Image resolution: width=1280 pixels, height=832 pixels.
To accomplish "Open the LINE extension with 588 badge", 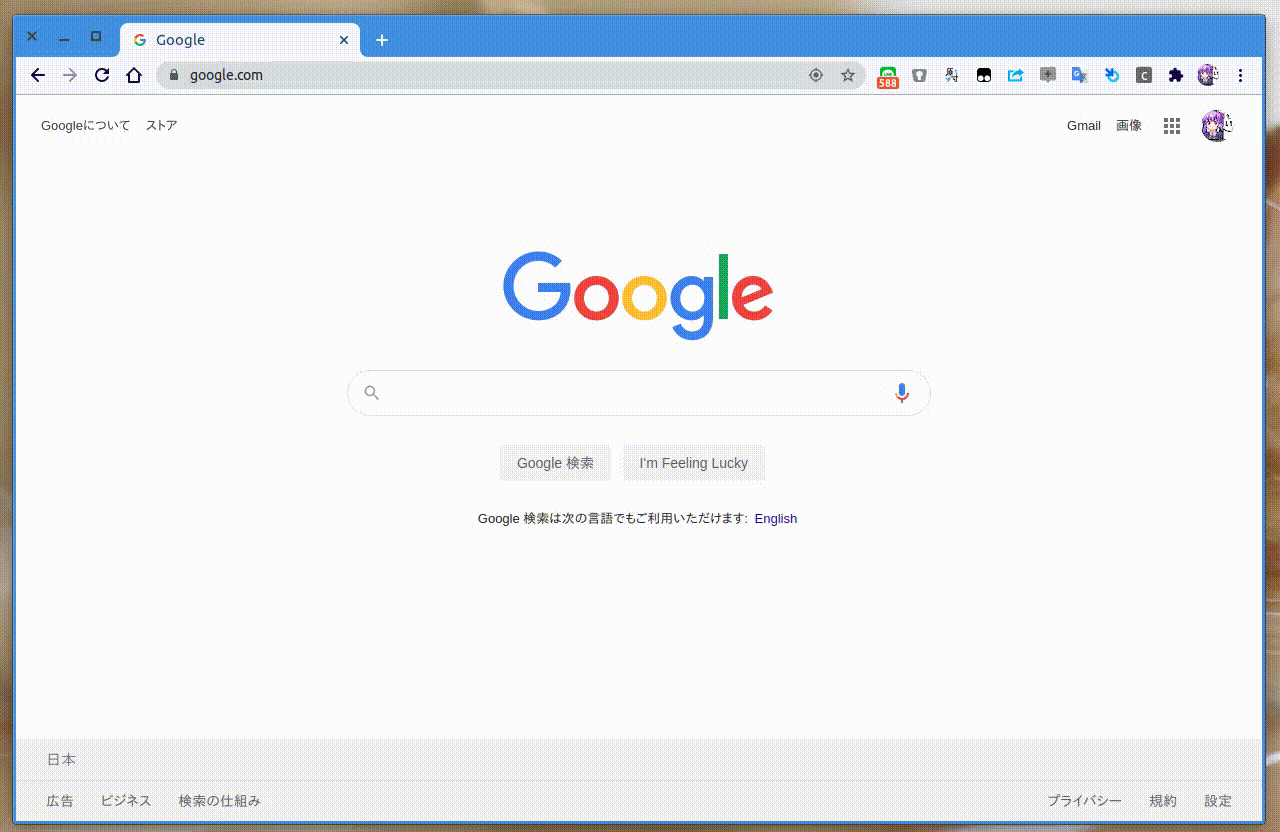I will [x=887, y=77].
